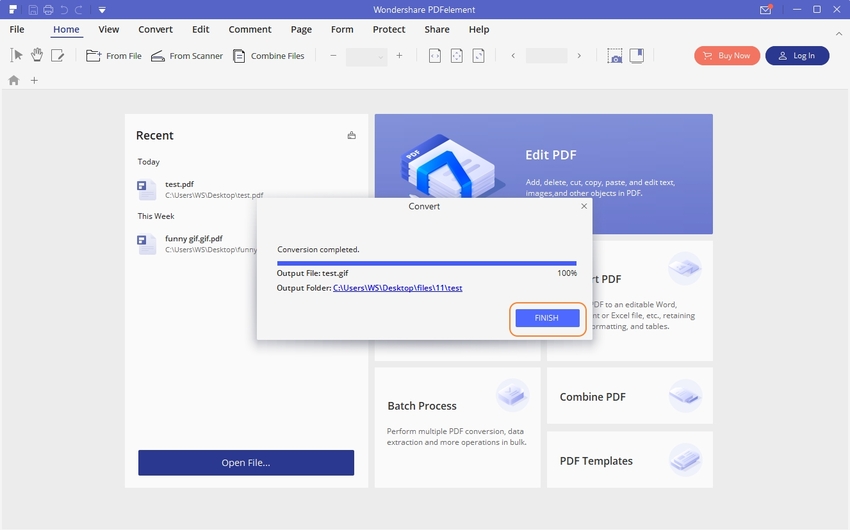Click the page number input field
Screen dimensions: 850x530
pos(546,56)
